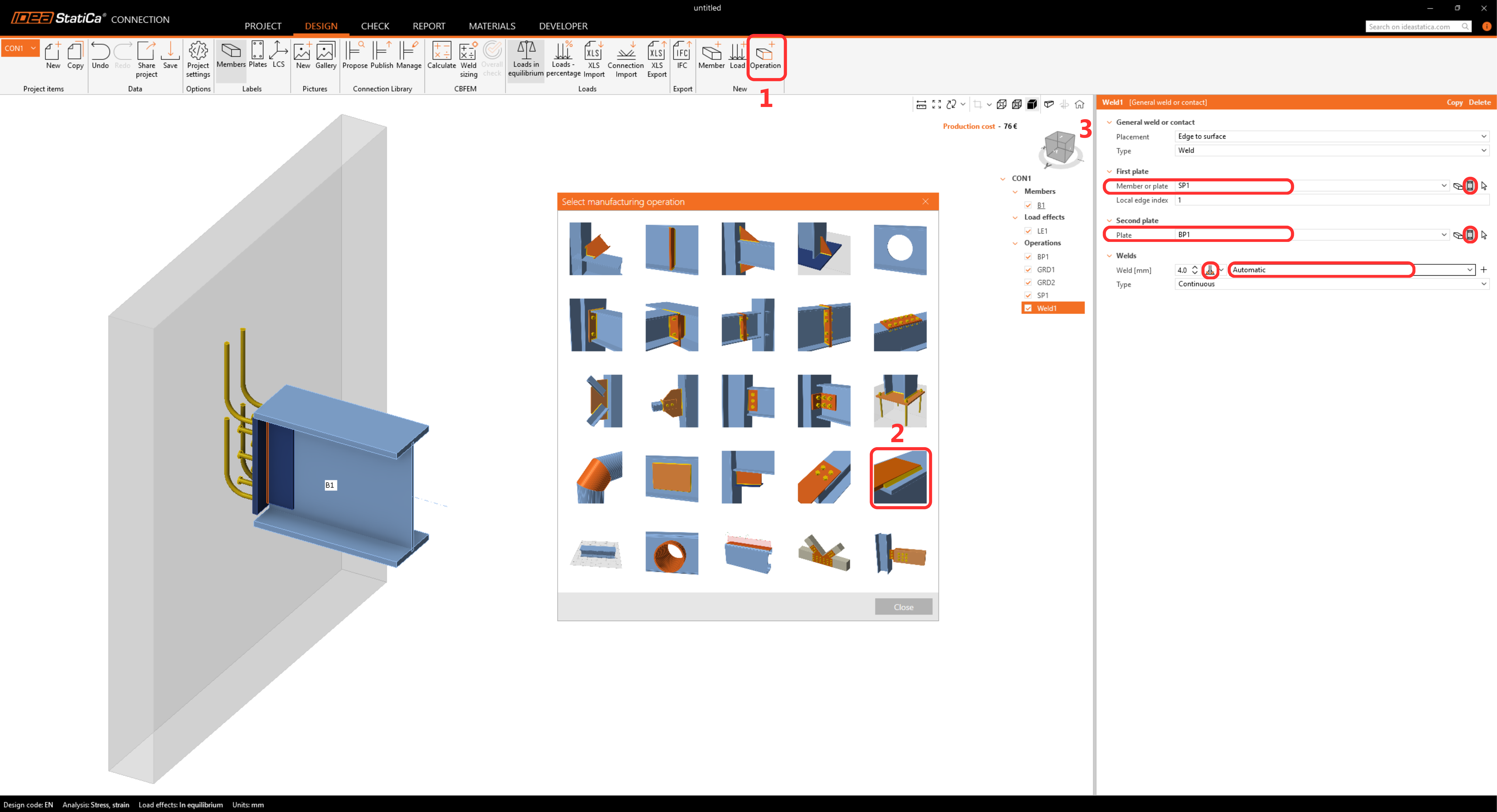Toggle the B1 member checkbox
The image size is (1497, 812).
coord(1028,205)
